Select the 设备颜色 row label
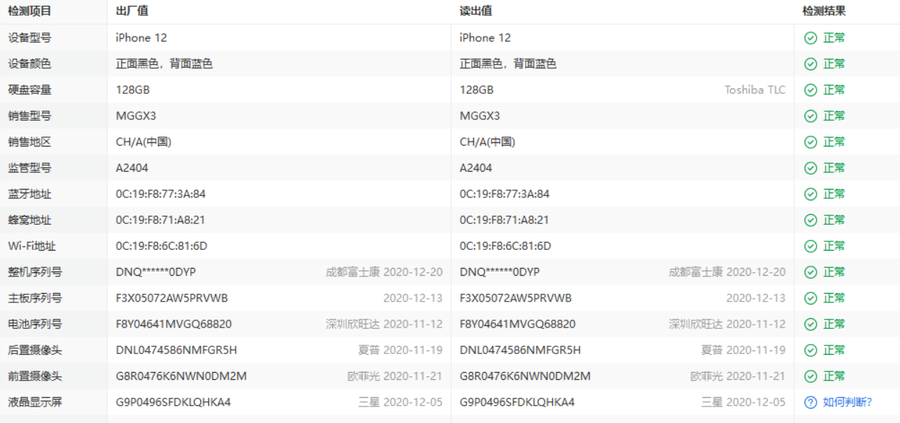 click(x=29, y=64)
